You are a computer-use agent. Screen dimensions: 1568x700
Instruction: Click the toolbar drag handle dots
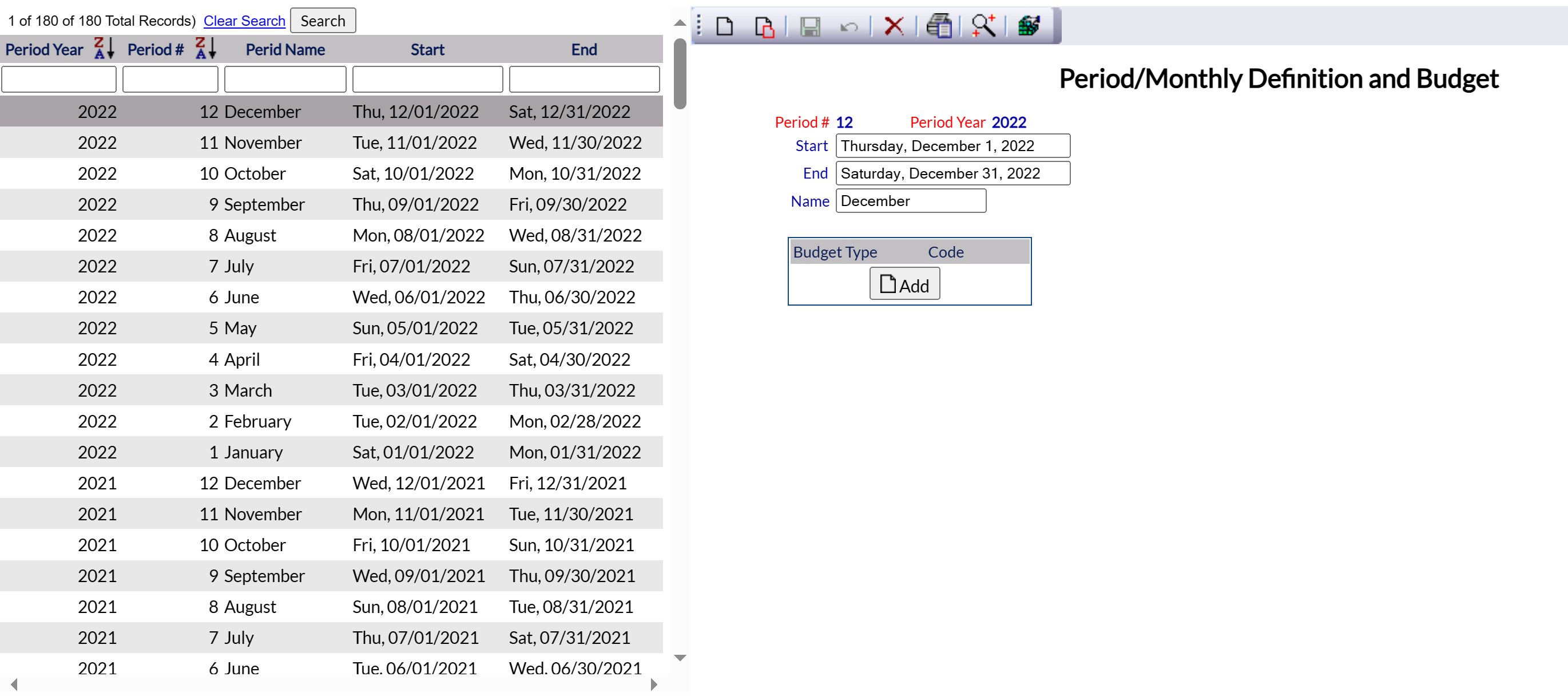point(699,26)
